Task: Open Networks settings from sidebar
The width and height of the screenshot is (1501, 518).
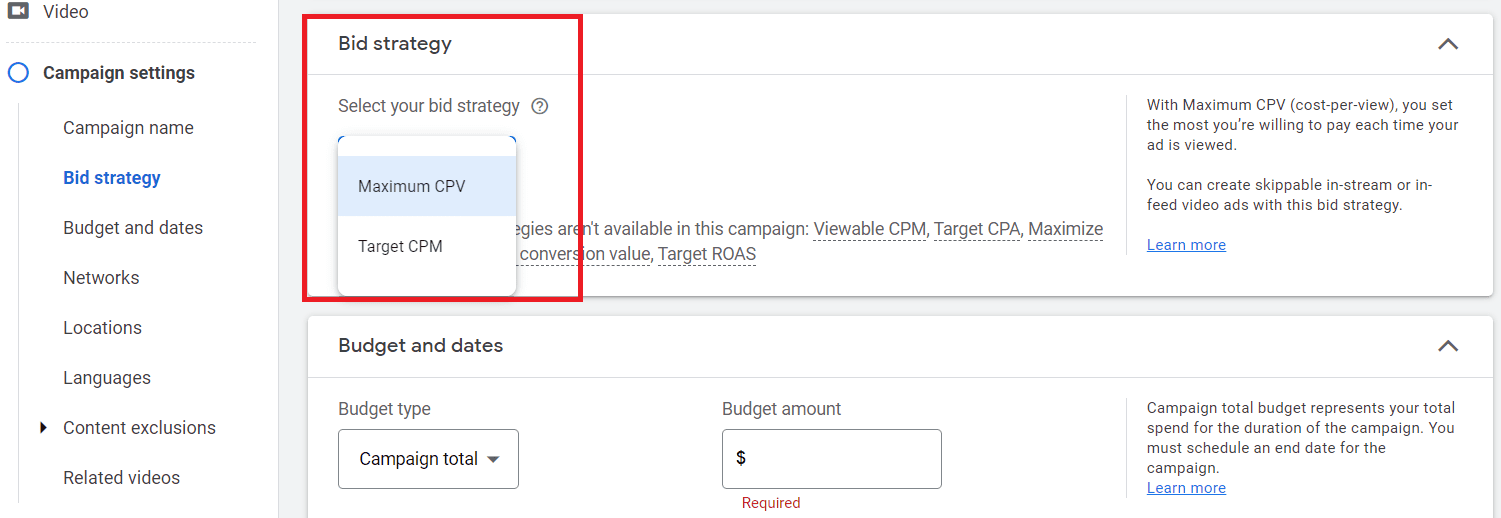Action: (101, 278)
